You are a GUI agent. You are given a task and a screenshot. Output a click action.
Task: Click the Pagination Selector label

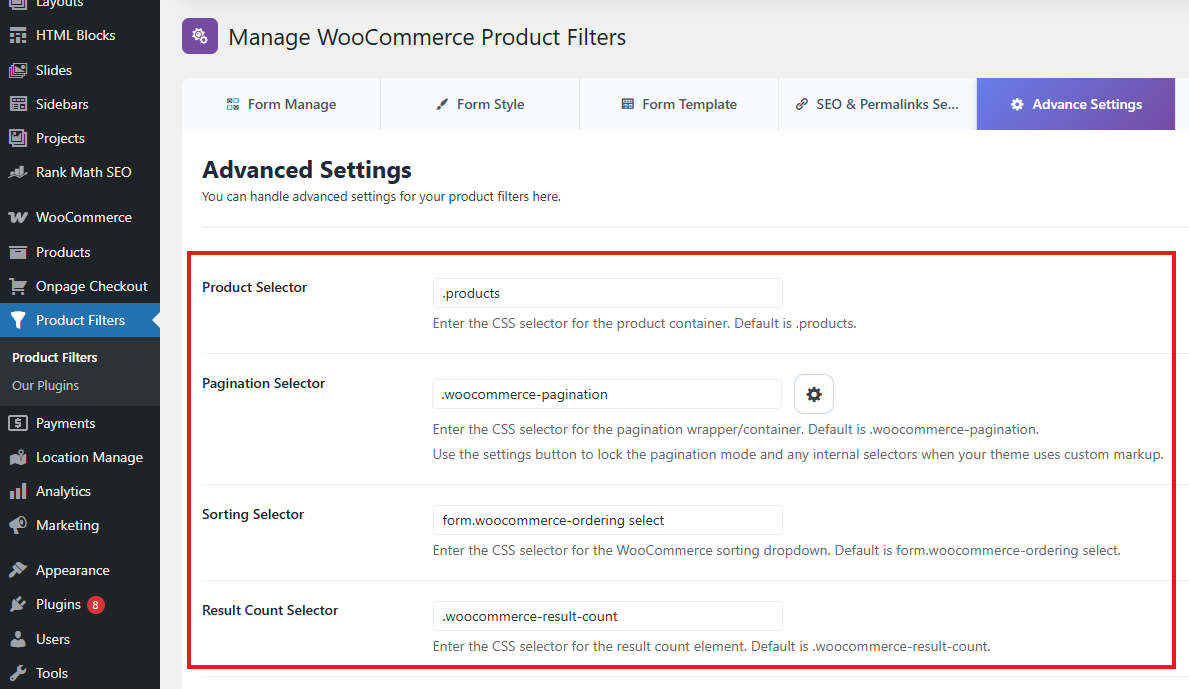(264, 383)
